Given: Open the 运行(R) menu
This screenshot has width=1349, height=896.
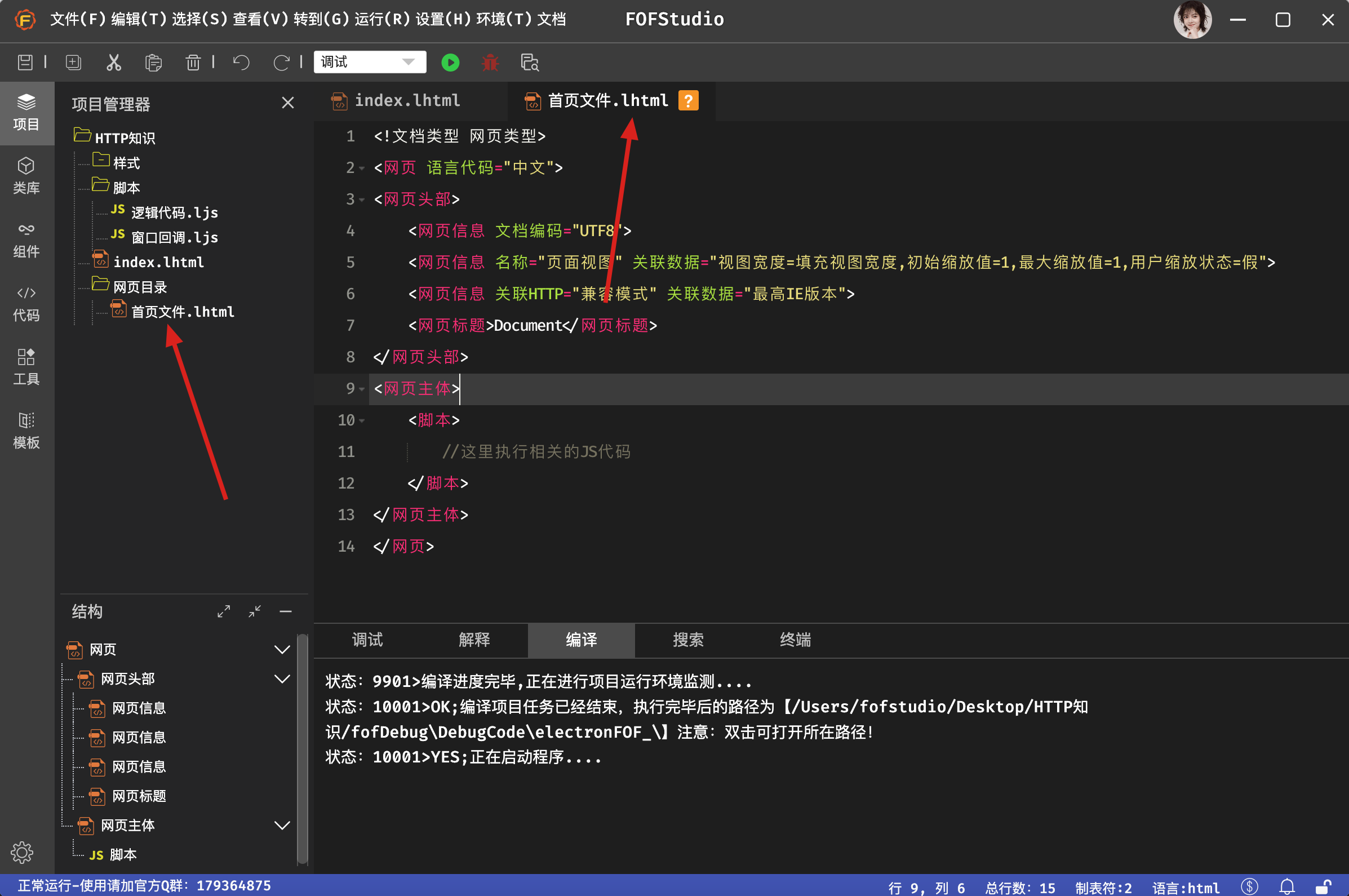Looking at the screenshot, I should pos(381,19).
